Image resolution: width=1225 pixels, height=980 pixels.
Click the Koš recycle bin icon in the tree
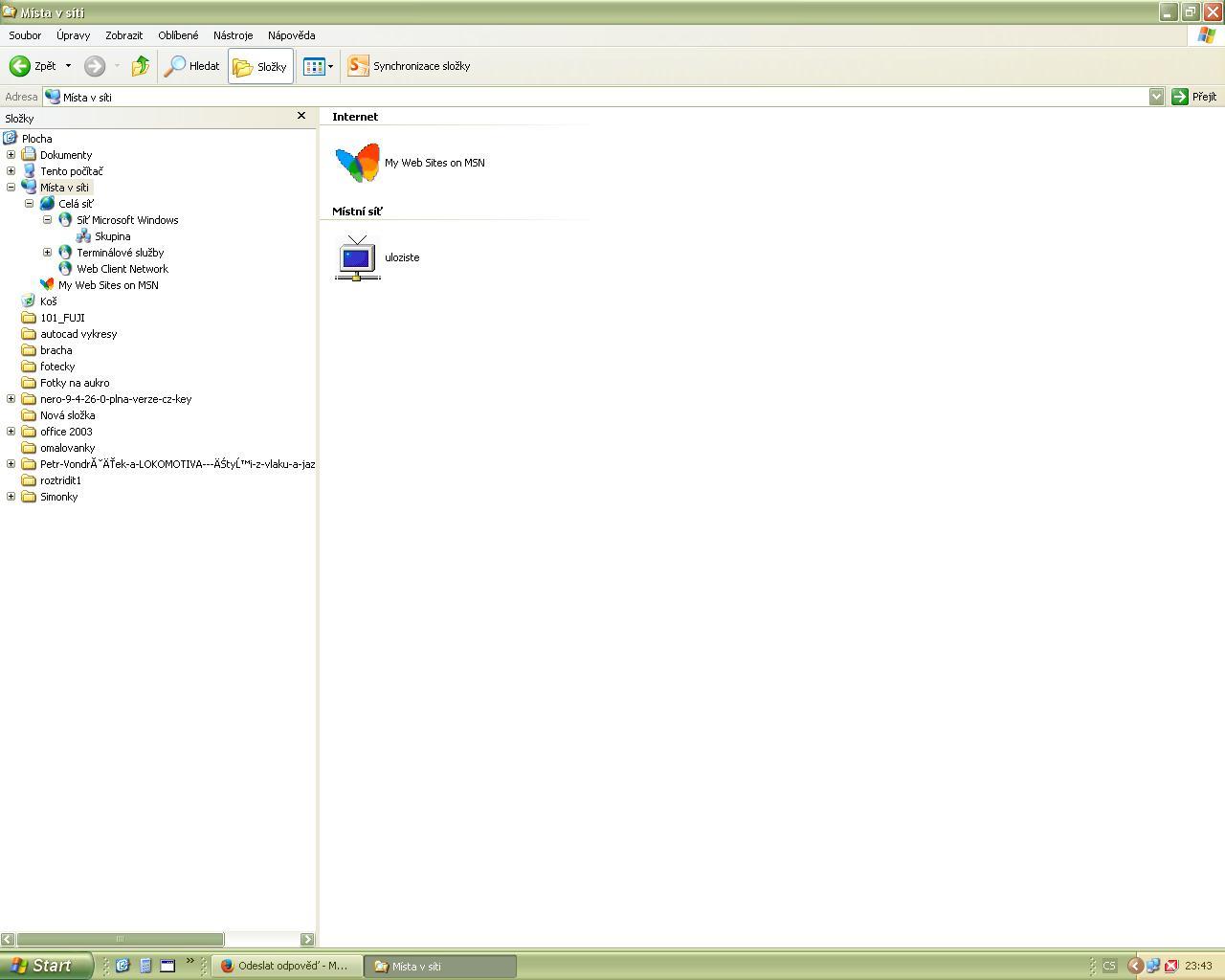tap(29, 301)
